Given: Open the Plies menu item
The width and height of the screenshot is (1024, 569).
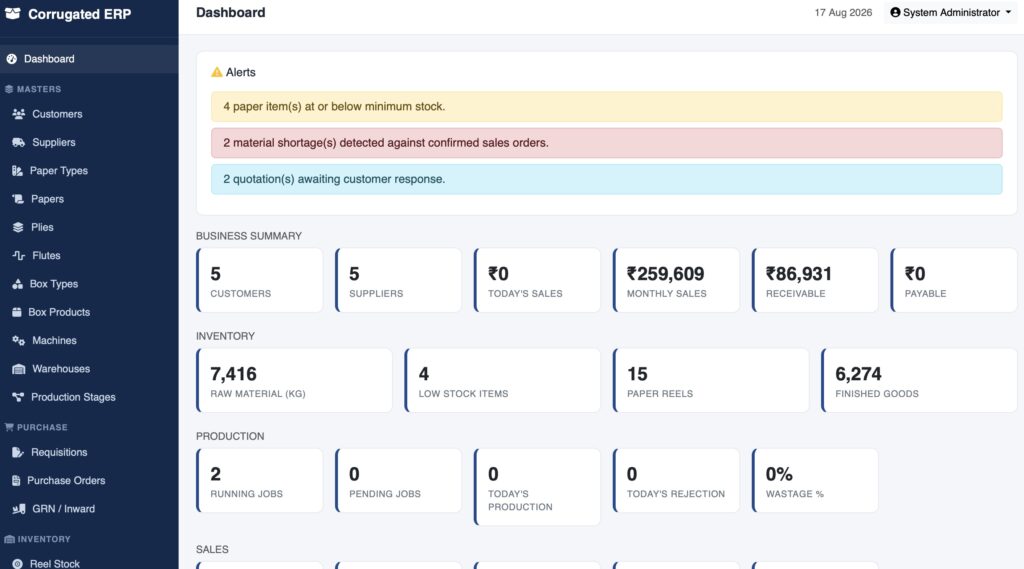Looking at the screenshot, I should coord(89,227).
